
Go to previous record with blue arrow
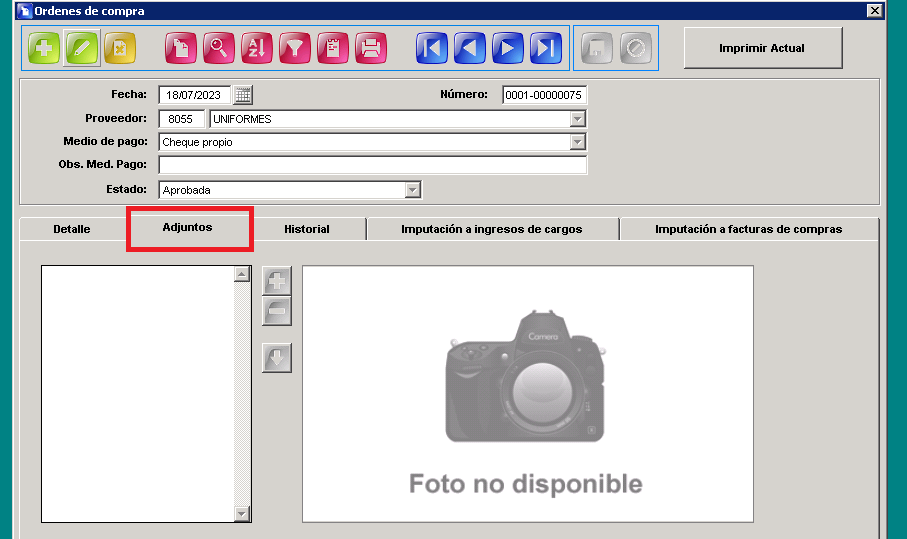[470, 48]
